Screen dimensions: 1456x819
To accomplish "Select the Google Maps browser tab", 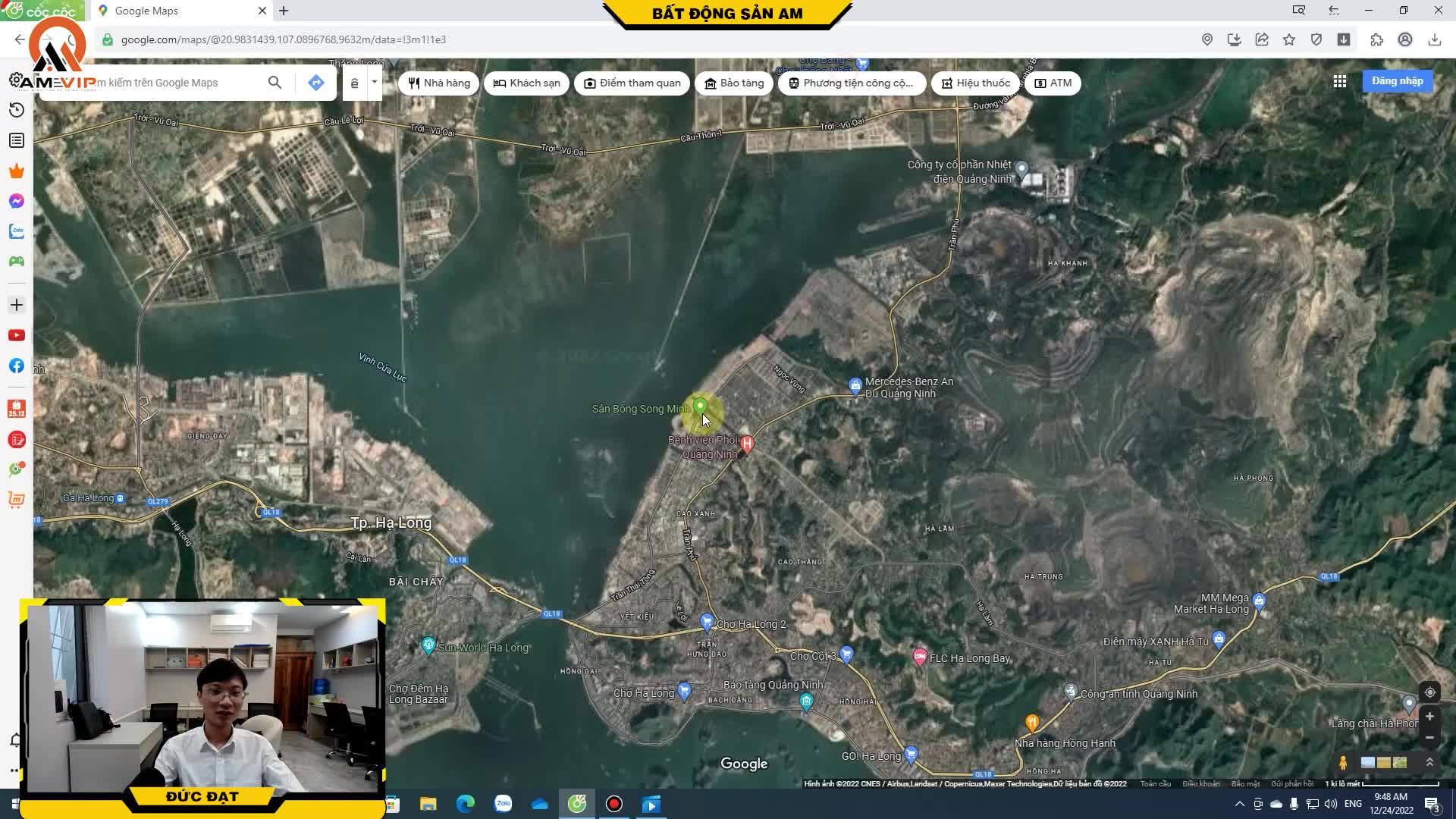I will click(182, 11).
